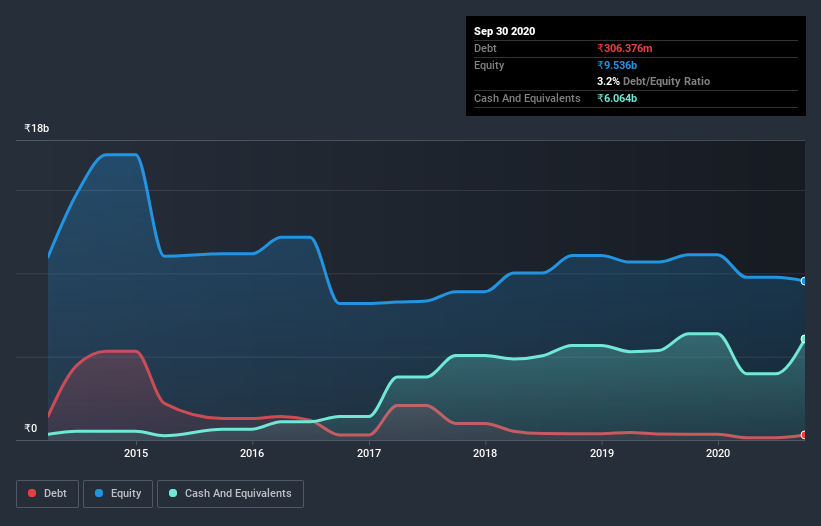Click the tooltip's Debt row label
This screenshot has width=821, height=526.
pos(485,48)
